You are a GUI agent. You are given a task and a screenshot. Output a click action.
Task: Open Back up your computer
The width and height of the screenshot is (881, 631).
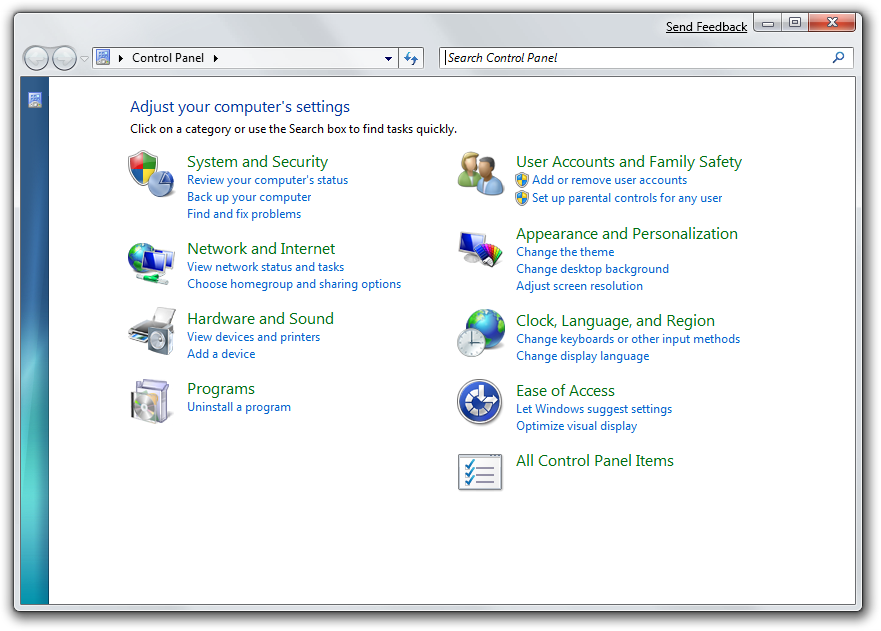249,197
